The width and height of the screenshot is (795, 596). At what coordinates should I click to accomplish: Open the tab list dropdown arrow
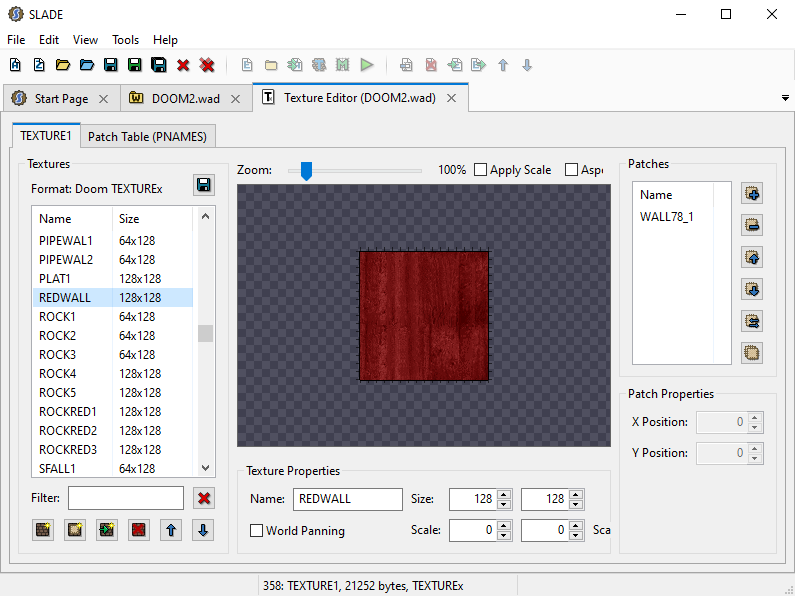click(784, 98)
